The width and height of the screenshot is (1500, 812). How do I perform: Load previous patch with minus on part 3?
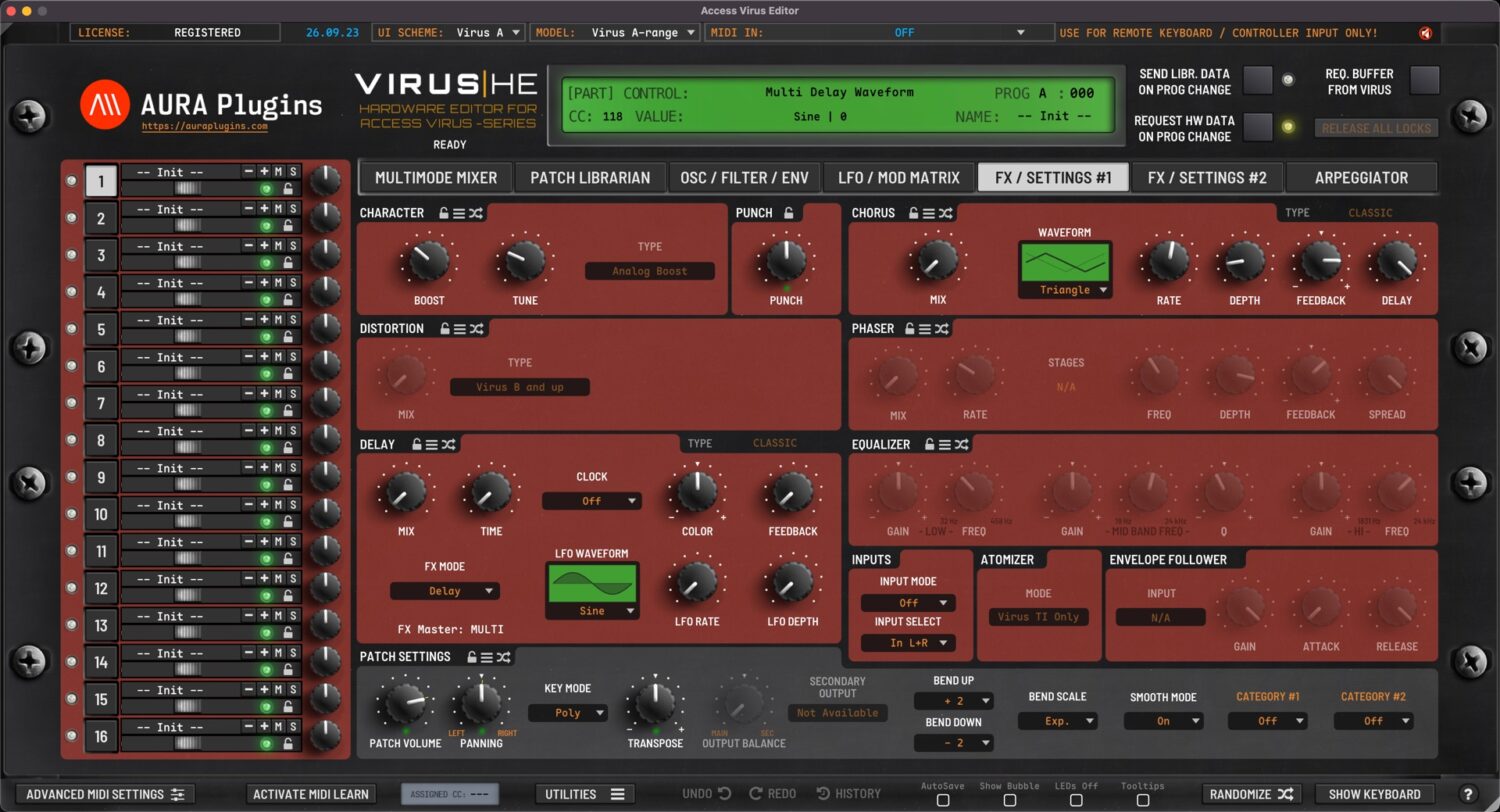[249, 246]
